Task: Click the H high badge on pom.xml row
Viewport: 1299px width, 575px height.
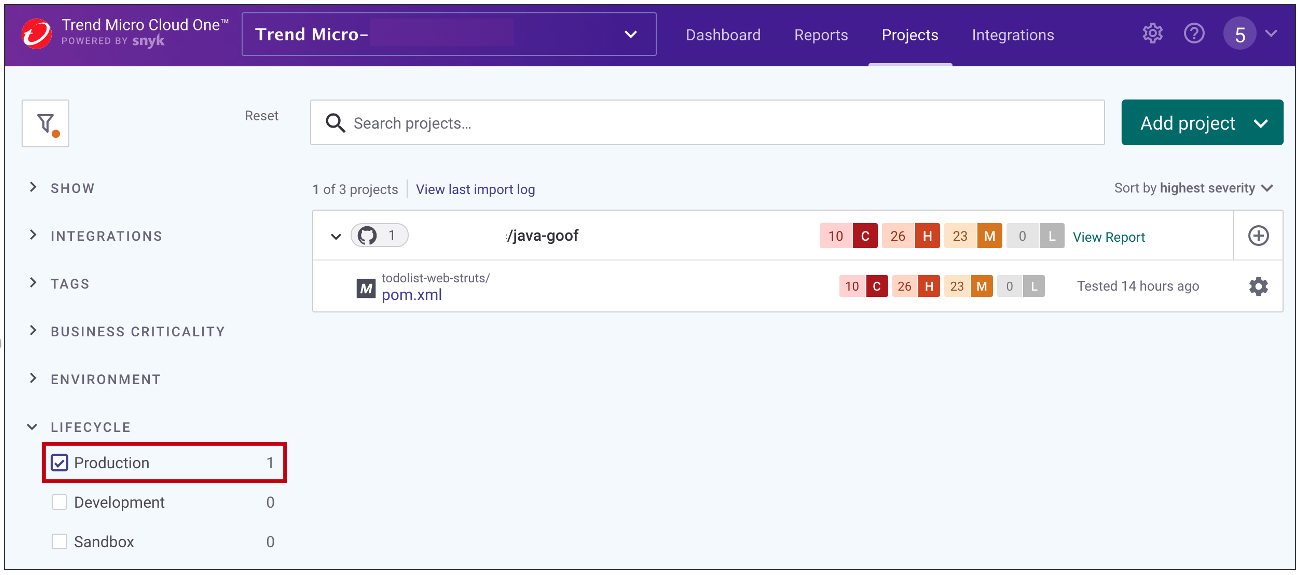Action: tap(929, 286)
